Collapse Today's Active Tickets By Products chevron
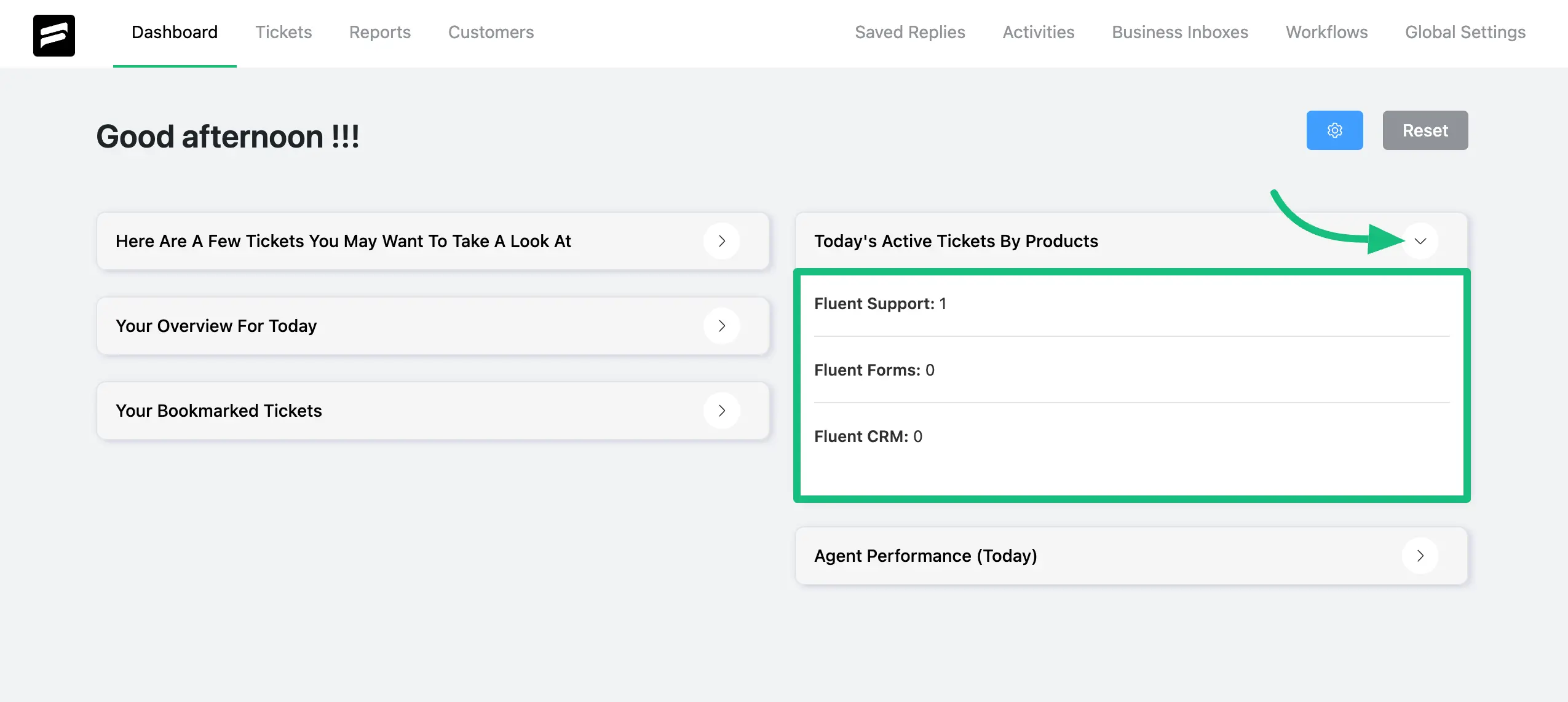1568x702 pixels. [x=1420, y=241]
